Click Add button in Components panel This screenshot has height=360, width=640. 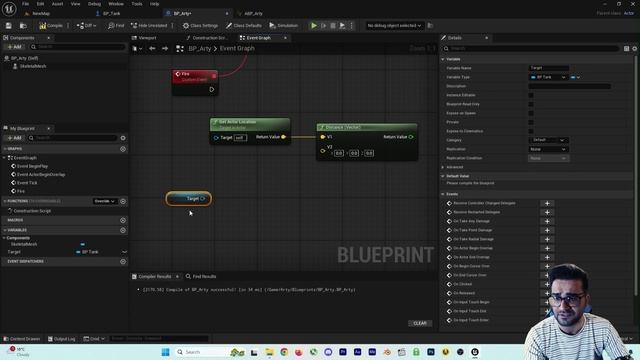coord(14,47)
